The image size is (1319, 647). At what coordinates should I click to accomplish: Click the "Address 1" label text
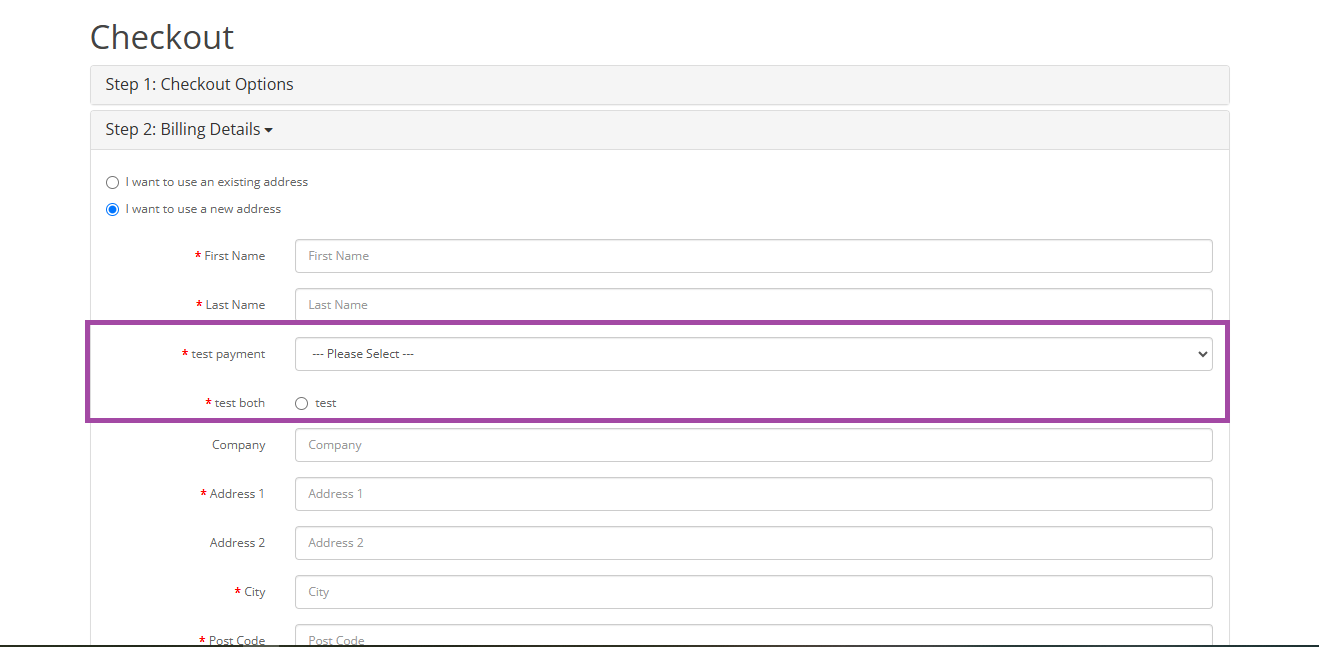237,494
